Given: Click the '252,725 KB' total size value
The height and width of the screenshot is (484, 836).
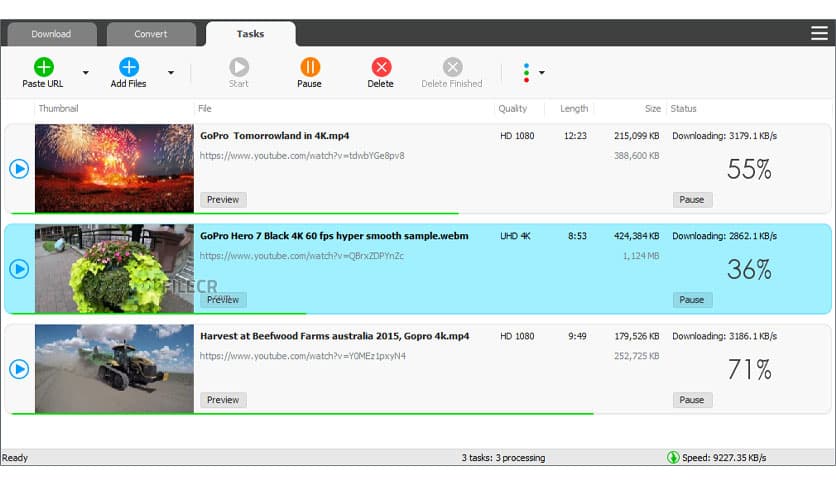Looking at the screenshot, I should 637,356.
